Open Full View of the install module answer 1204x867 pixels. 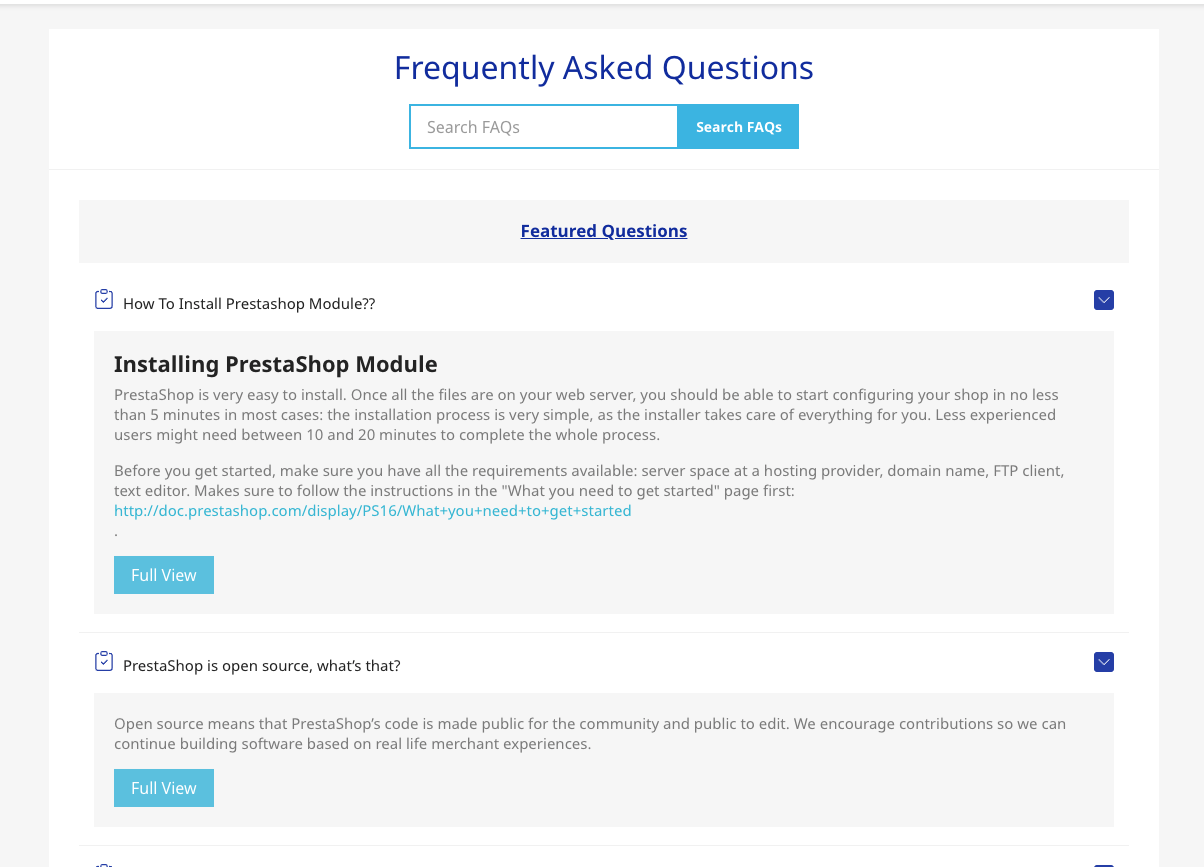click(x=164, y=575)
